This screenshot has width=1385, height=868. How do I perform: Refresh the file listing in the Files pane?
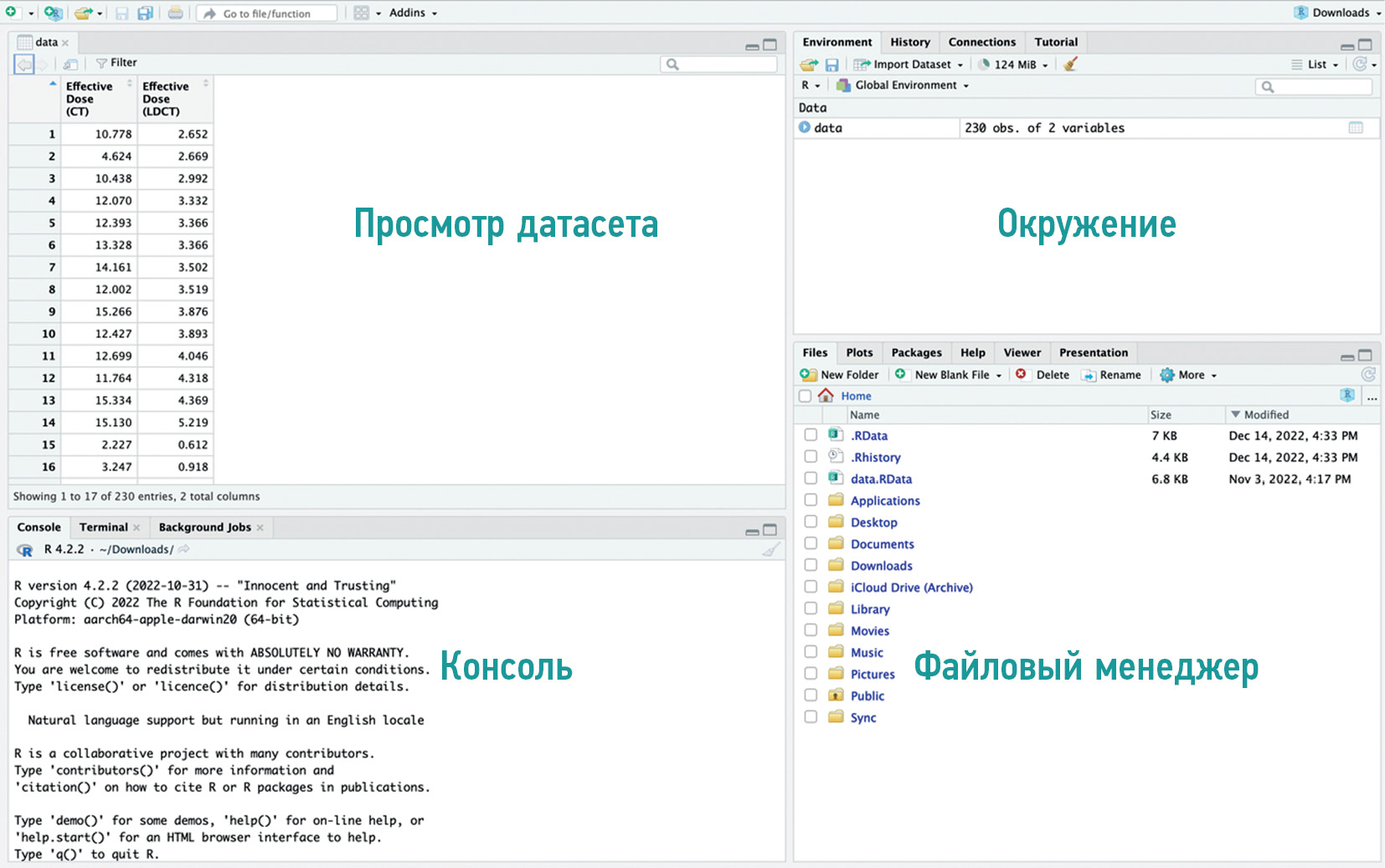pos(1368,375)
